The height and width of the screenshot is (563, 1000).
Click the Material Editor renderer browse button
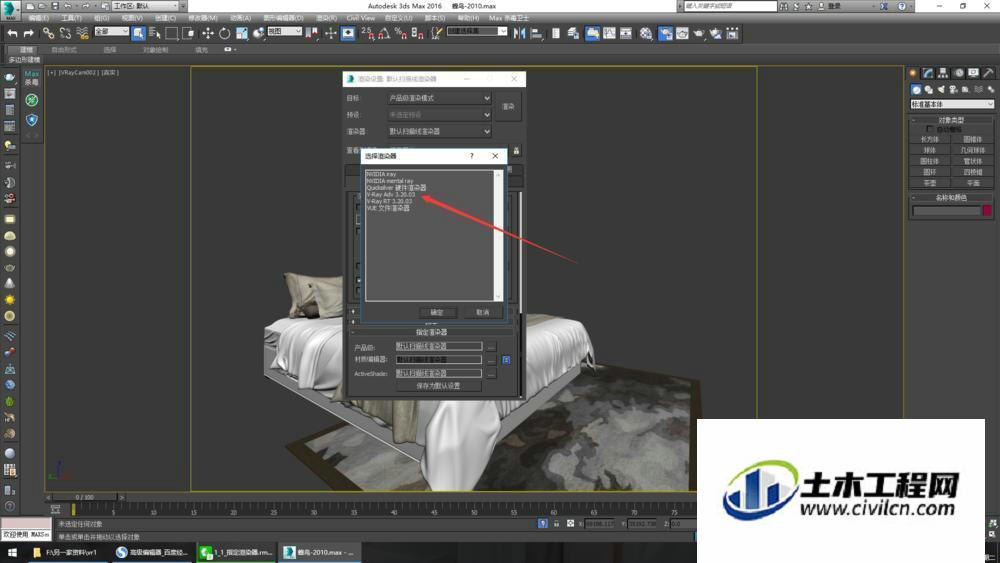point(490,360)
